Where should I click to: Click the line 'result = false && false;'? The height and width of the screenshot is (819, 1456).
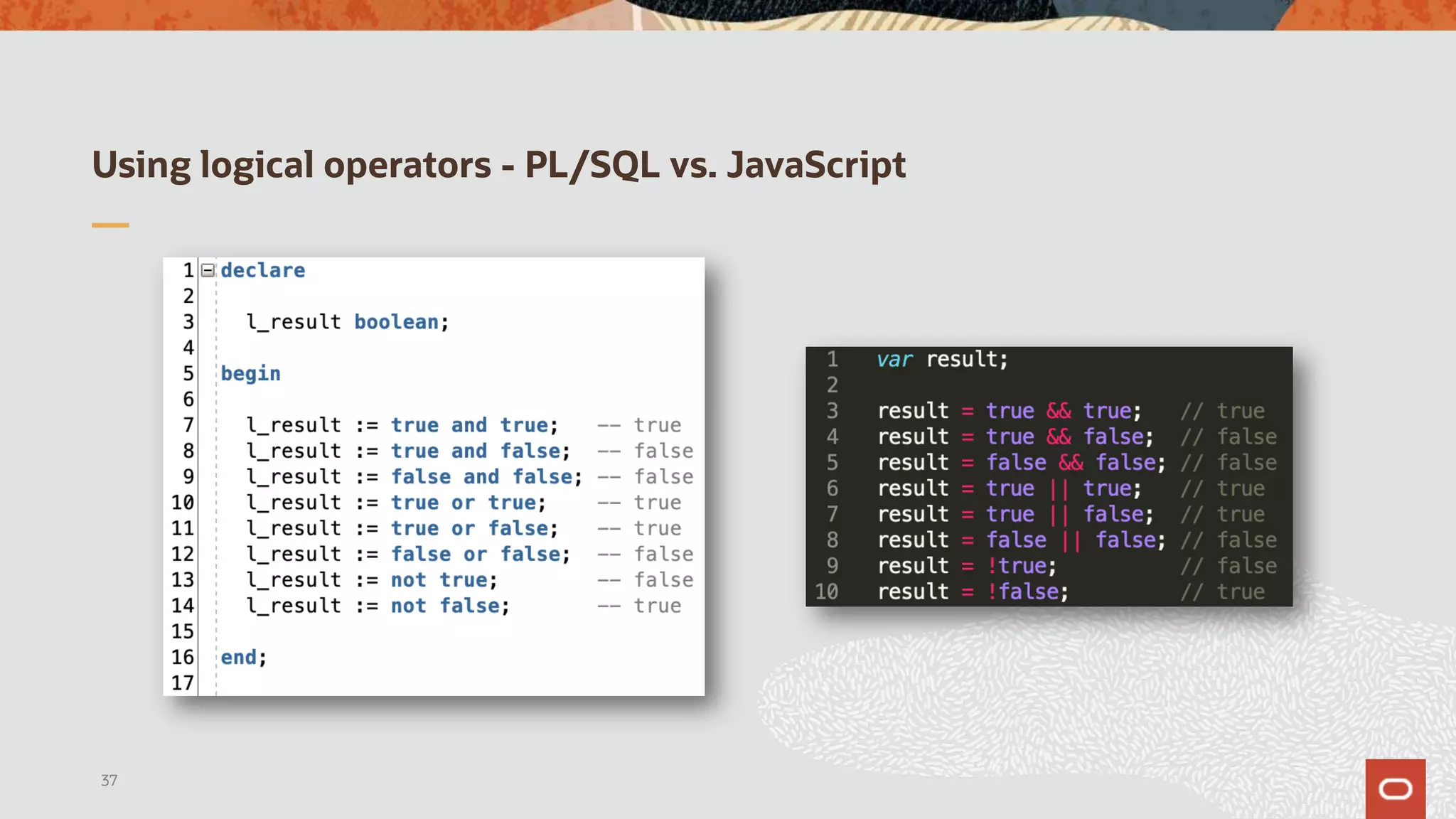(x=1022, y=463)
